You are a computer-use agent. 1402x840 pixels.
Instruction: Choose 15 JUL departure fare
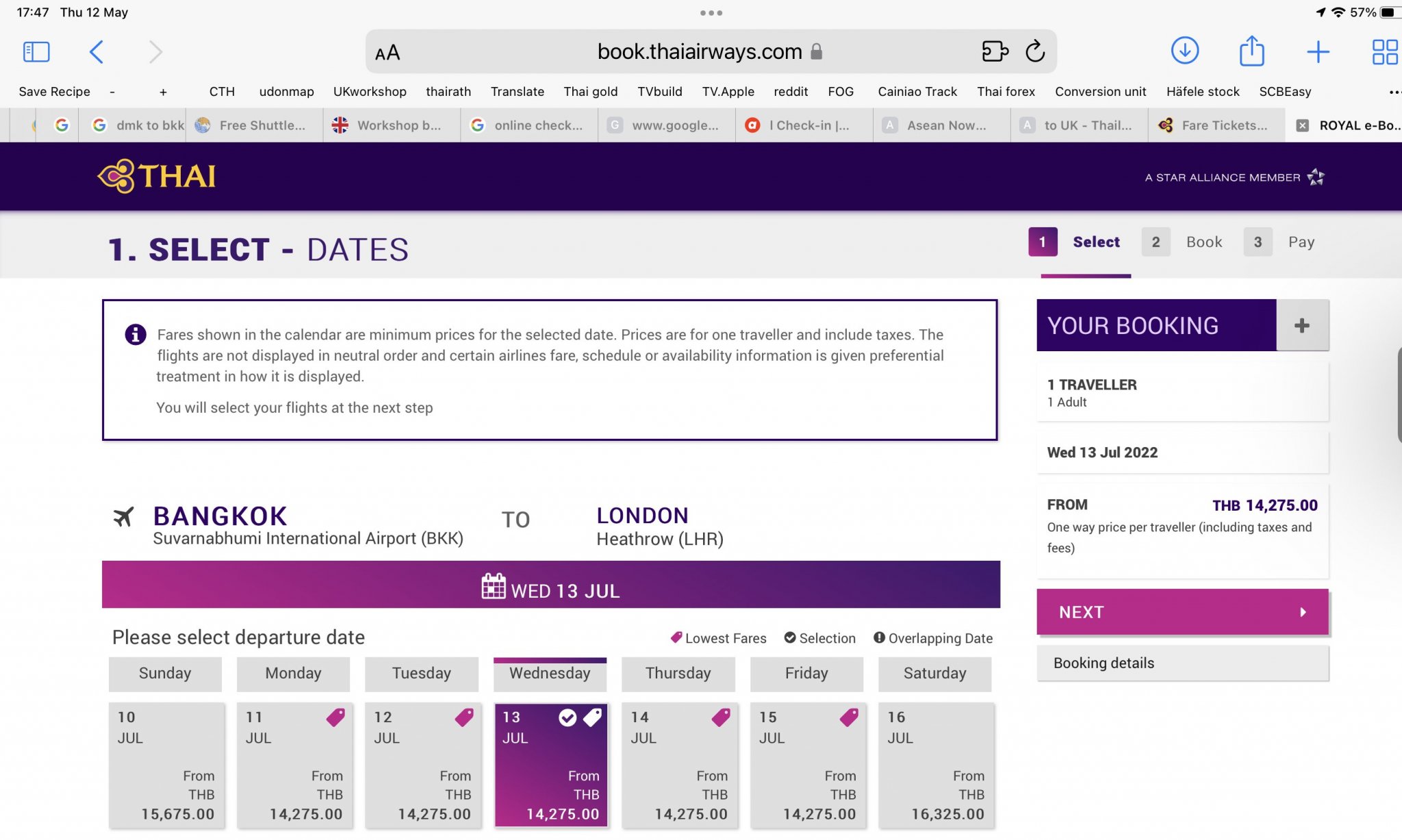[x=808, y=765]
